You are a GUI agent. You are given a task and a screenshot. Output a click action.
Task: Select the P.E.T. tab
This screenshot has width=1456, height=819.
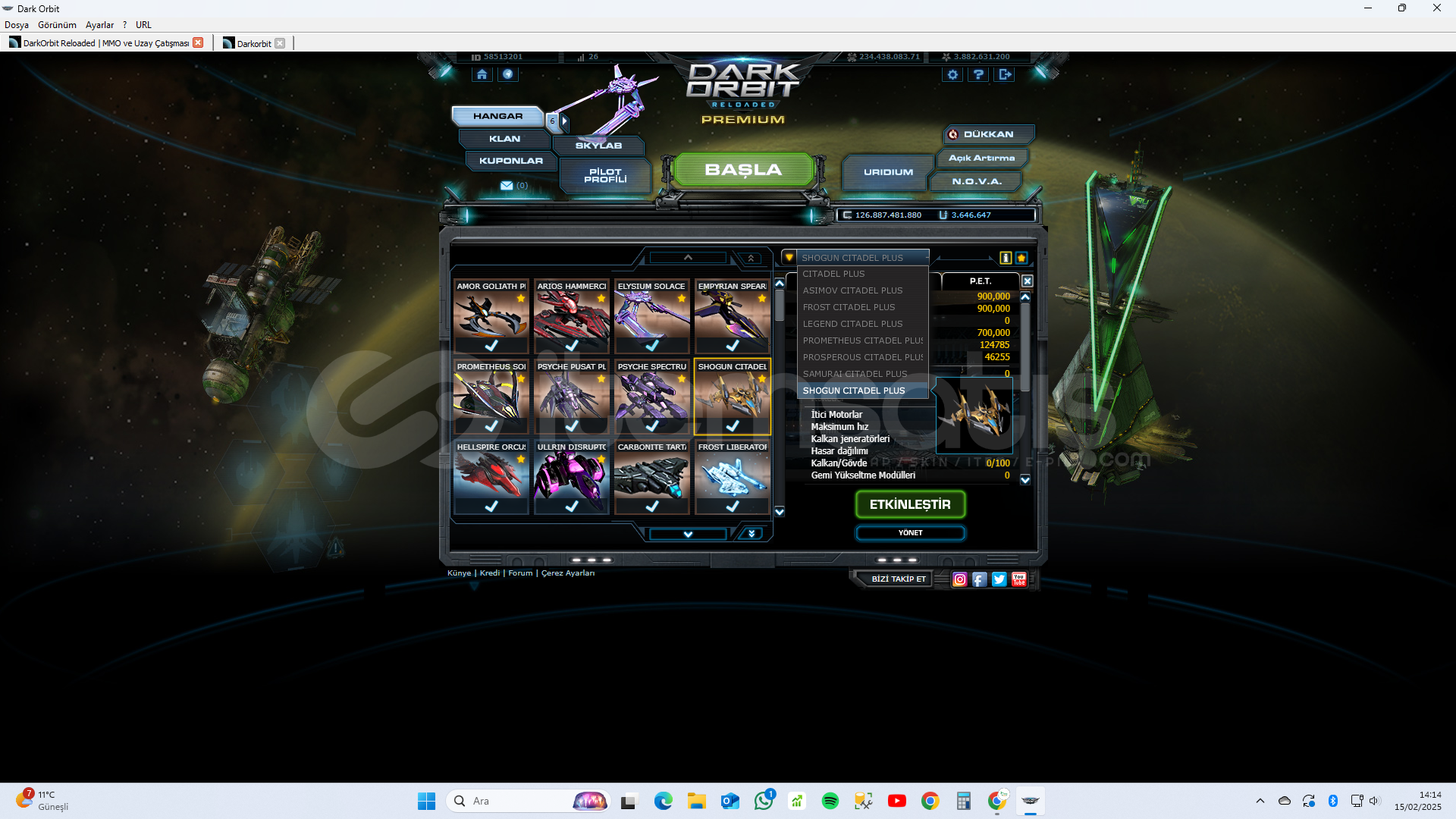(981, 281)
